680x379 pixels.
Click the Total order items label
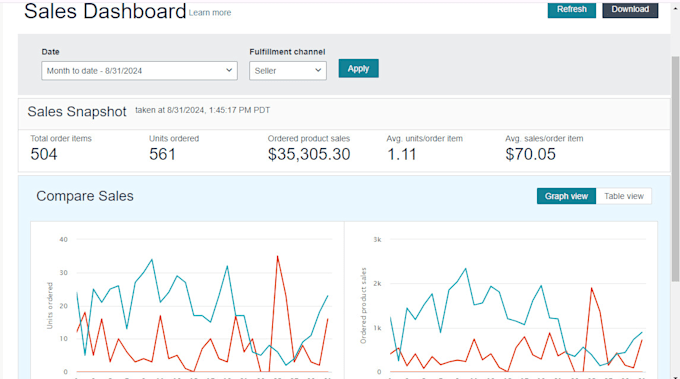(x=61, y=139)
